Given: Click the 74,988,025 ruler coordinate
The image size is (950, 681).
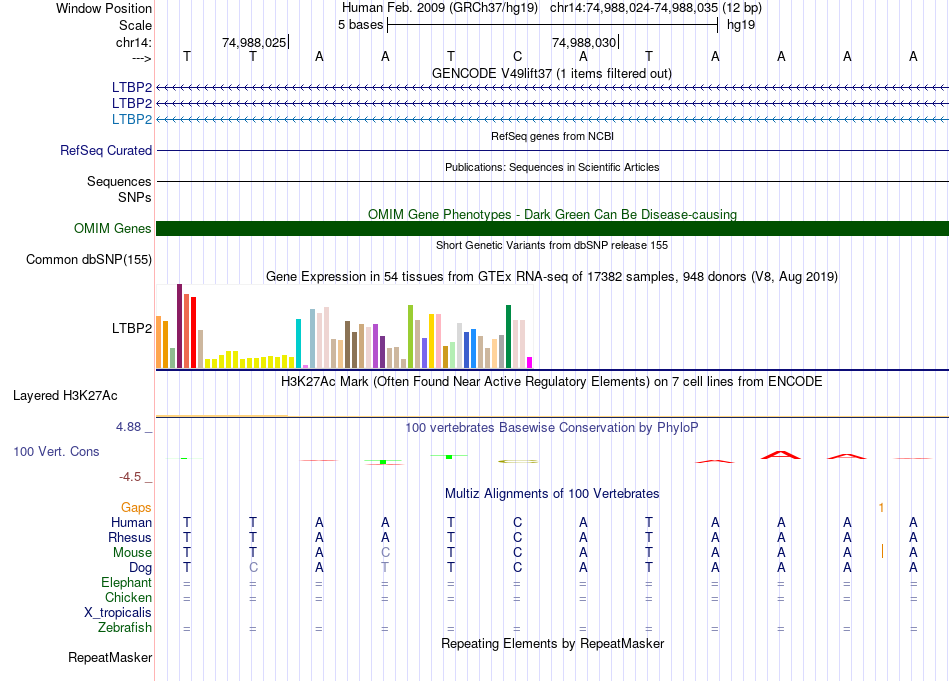Looking at the screenshot, I should [254, 42].
